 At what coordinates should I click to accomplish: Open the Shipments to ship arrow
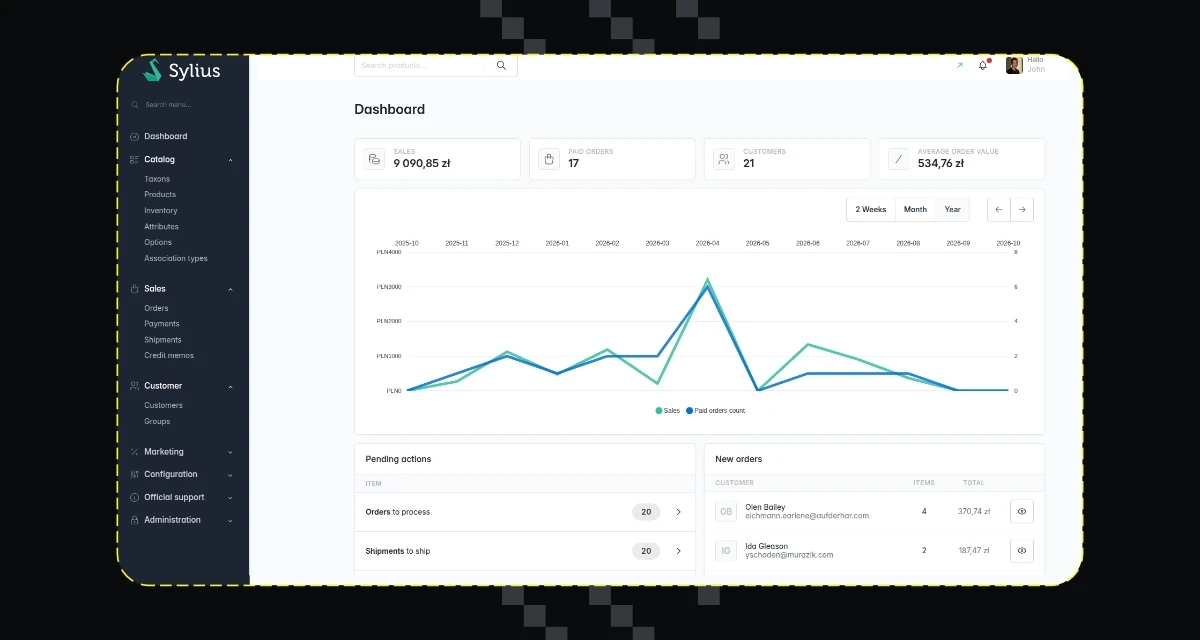pos(679,551)
